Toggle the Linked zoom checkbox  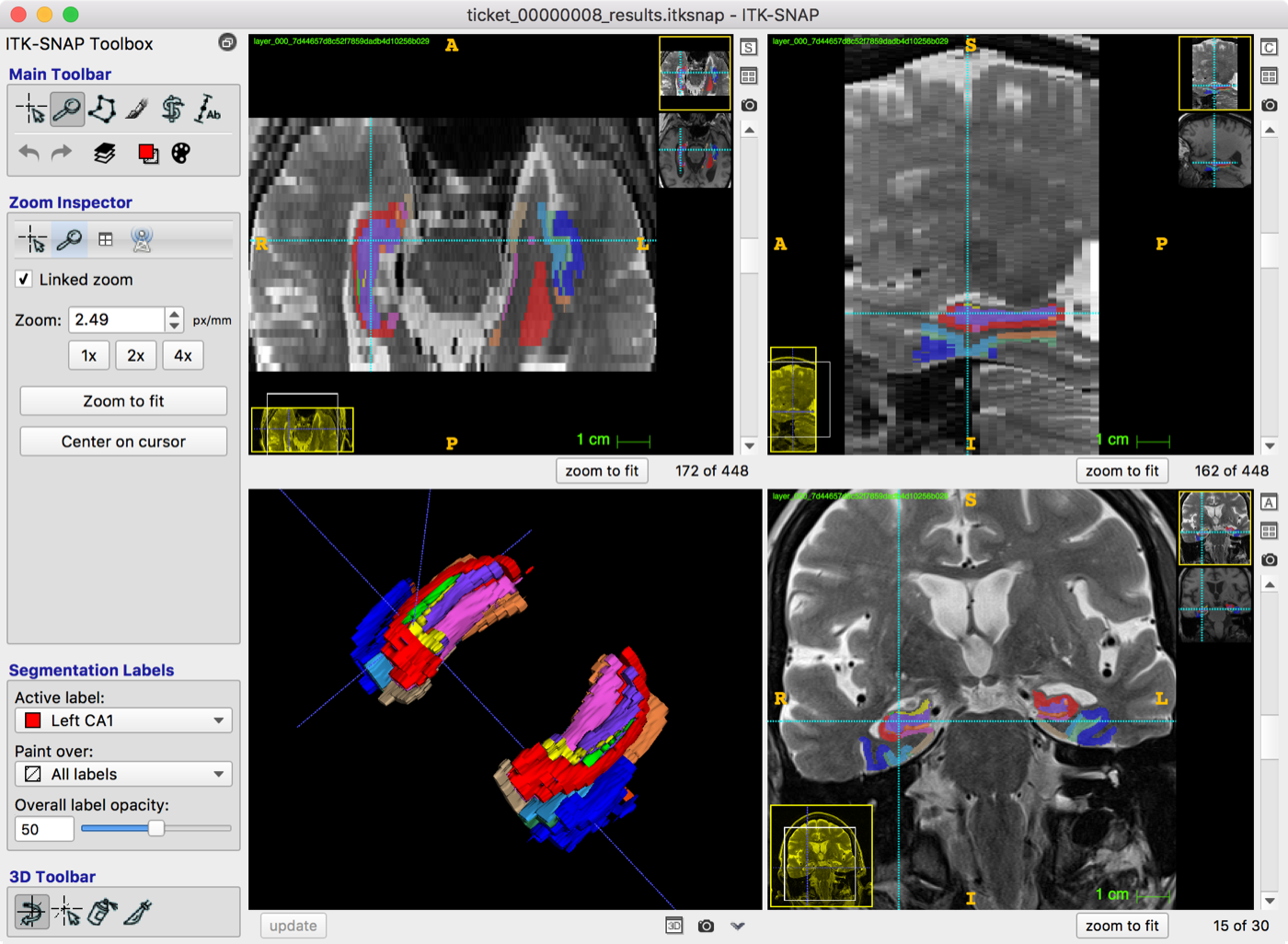[x=24, y=279]
